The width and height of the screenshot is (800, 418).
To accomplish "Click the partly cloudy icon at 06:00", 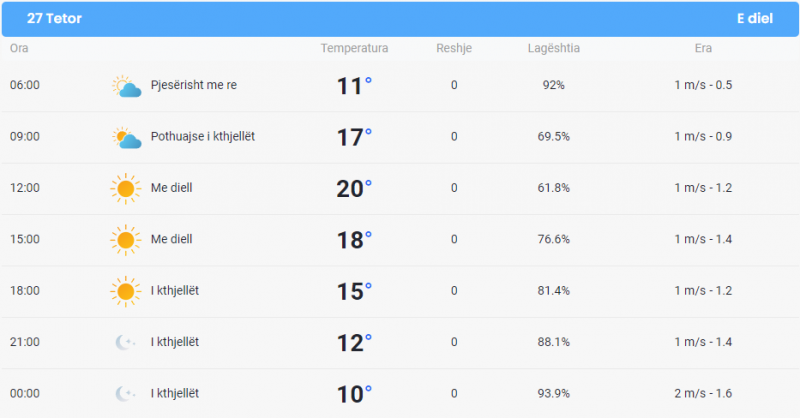I will [127, 86].
